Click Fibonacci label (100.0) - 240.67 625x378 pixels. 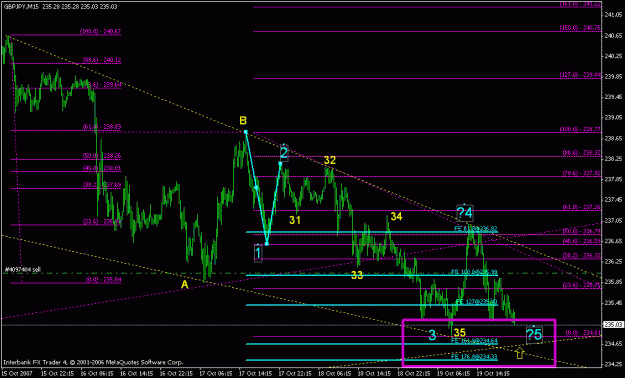click(101, 31)
